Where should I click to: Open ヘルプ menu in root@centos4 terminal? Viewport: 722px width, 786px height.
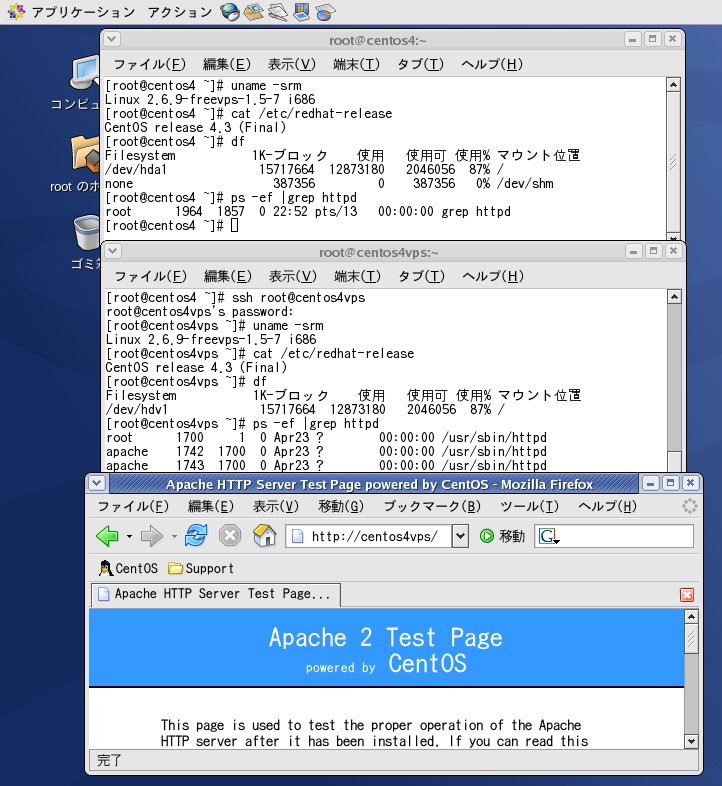492,64
